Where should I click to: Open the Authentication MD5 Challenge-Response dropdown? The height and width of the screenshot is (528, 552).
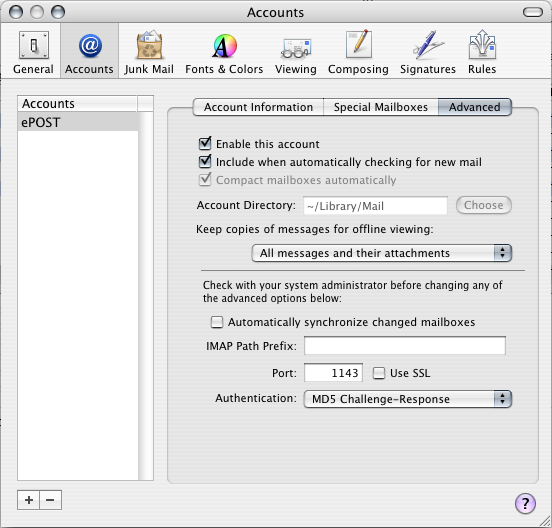click(408, 399)
